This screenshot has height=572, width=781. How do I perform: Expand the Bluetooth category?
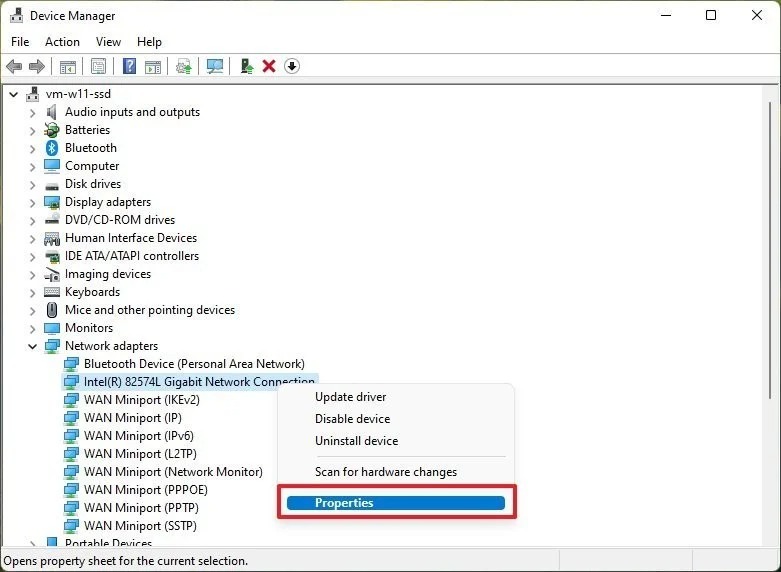click(32, 148)
